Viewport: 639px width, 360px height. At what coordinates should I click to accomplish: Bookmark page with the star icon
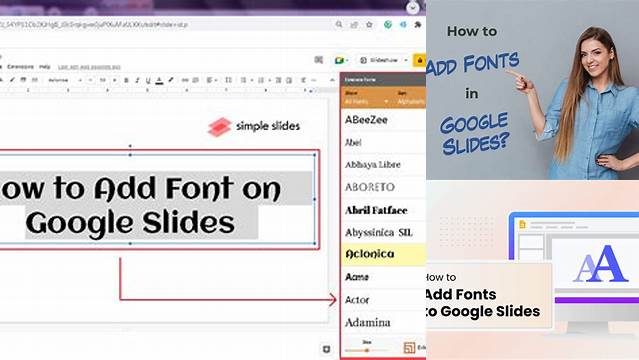[369, 24]
